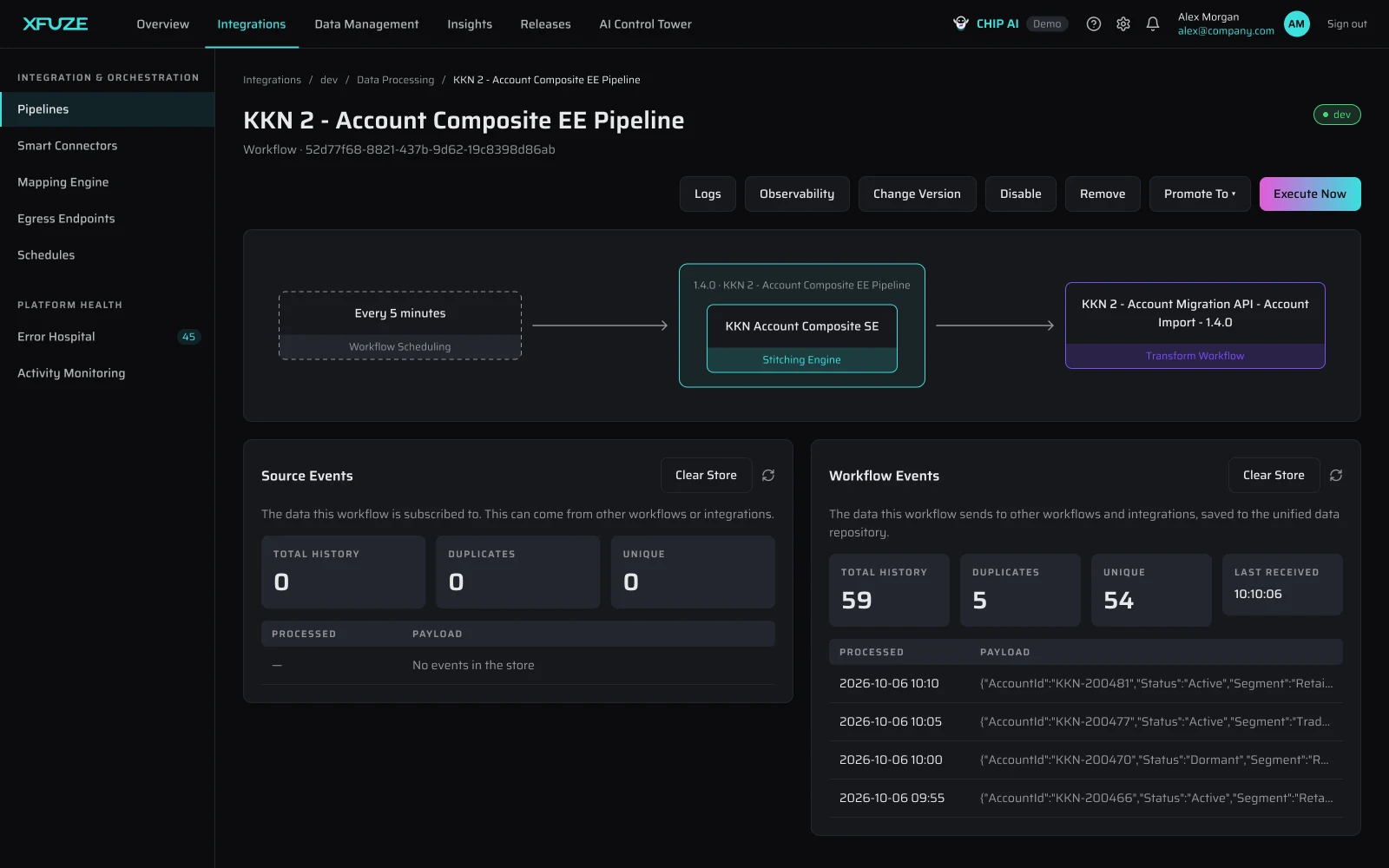The image size is (1389, 868).
Task: Open the Observability view
Action: (x=797, y=194)
